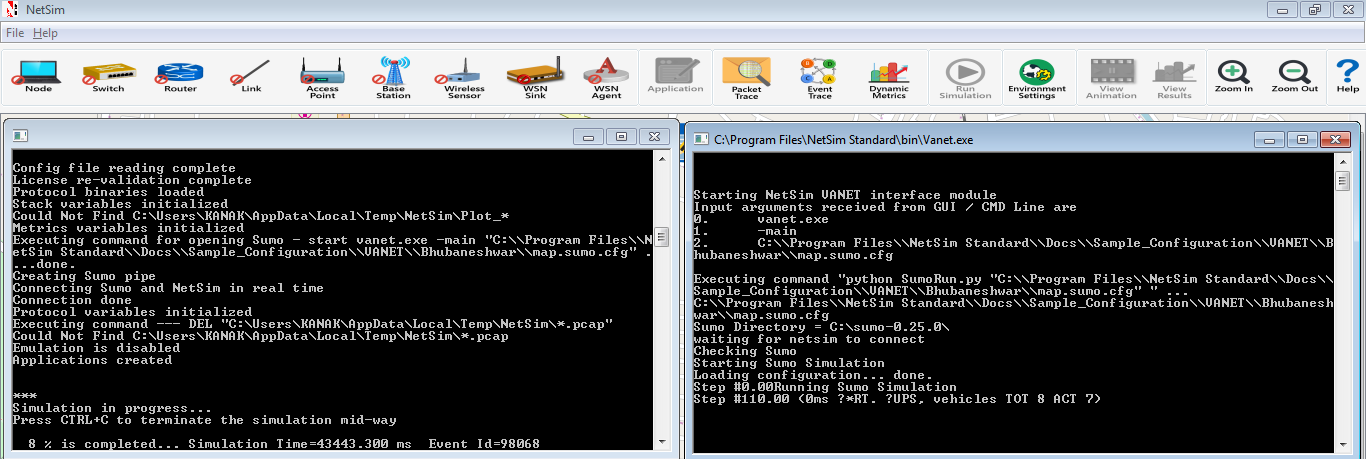Click 'Creating Sumo pipe' console line
The image size is (1366, 459).
click(x=84, y=276)
